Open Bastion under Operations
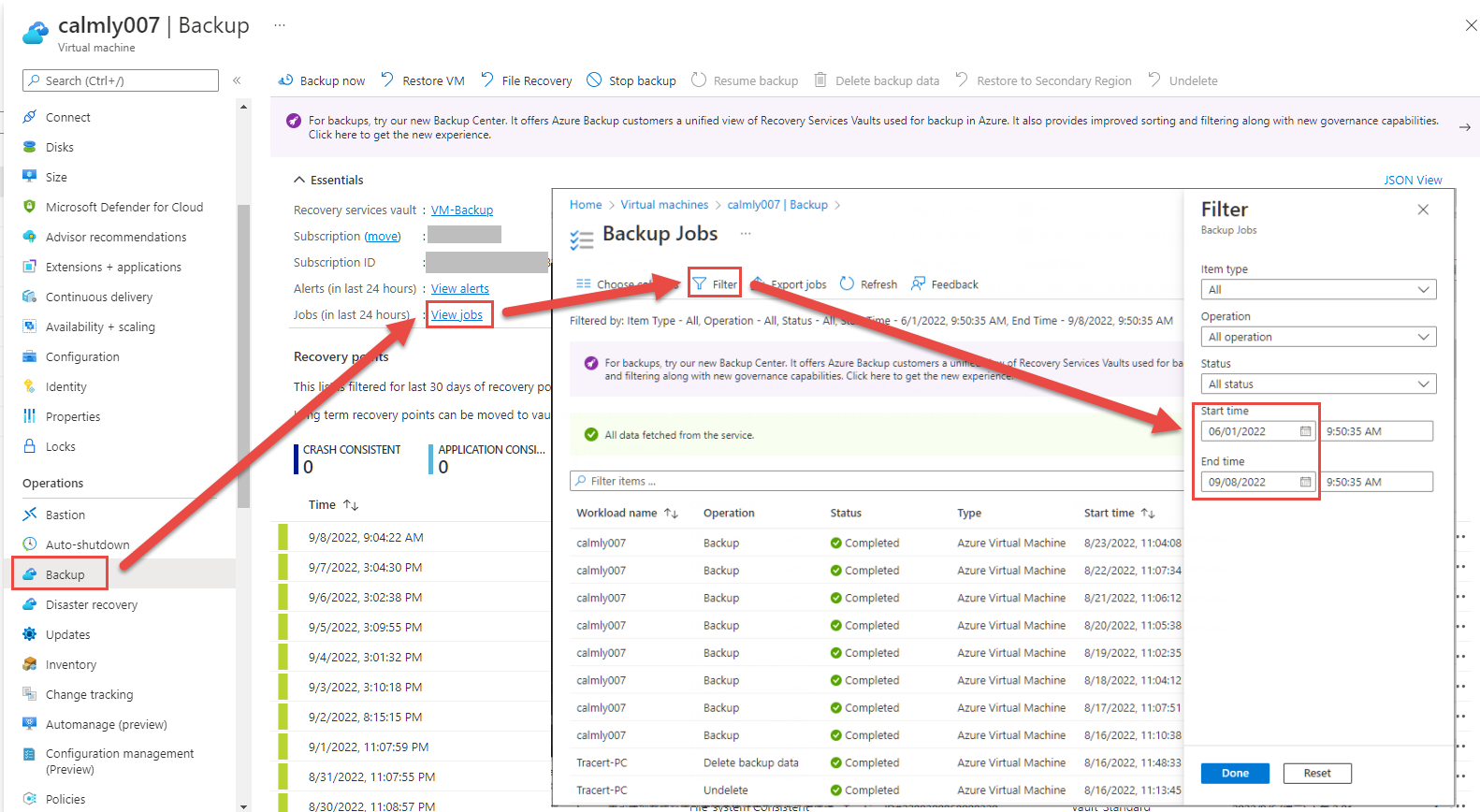Viewport: 1480px width, 812px height. 65,515
